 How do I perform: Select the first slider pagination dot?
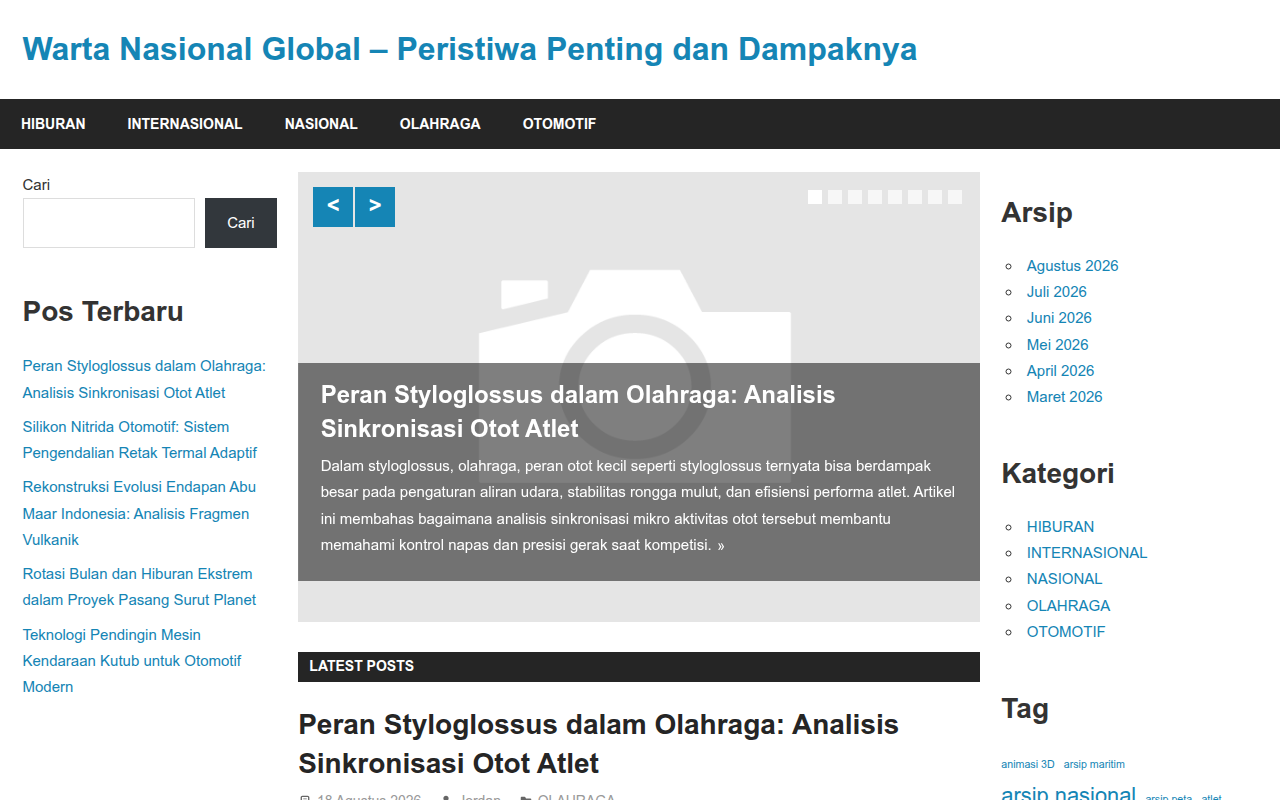pos(815,197)
